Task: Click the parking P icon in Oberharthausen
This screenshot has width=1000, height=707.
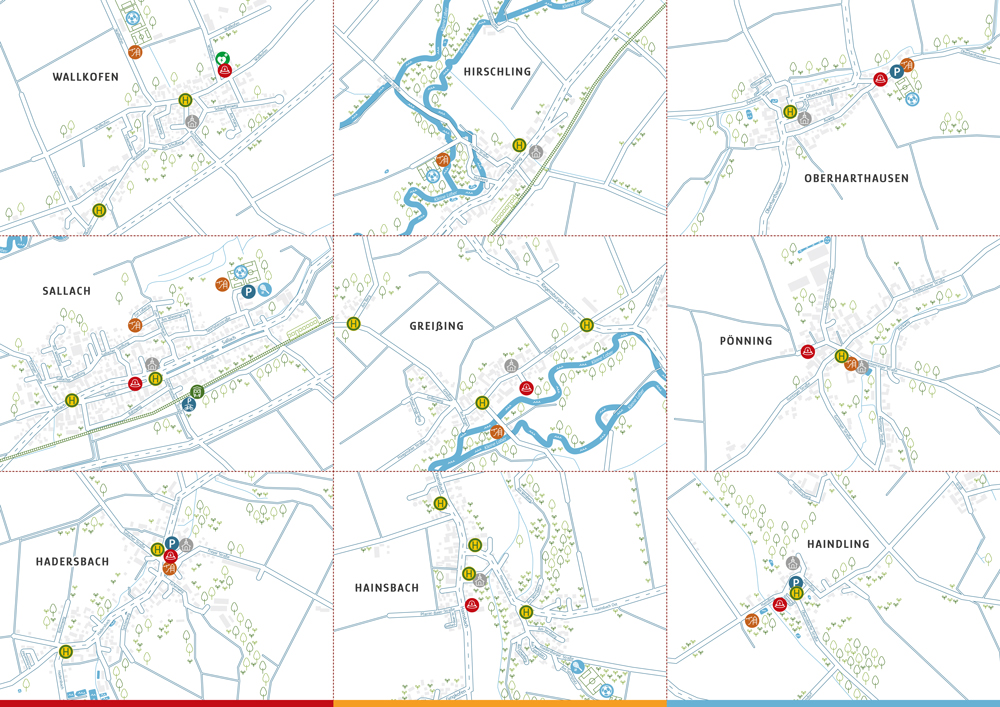Action: pos(897,71)
